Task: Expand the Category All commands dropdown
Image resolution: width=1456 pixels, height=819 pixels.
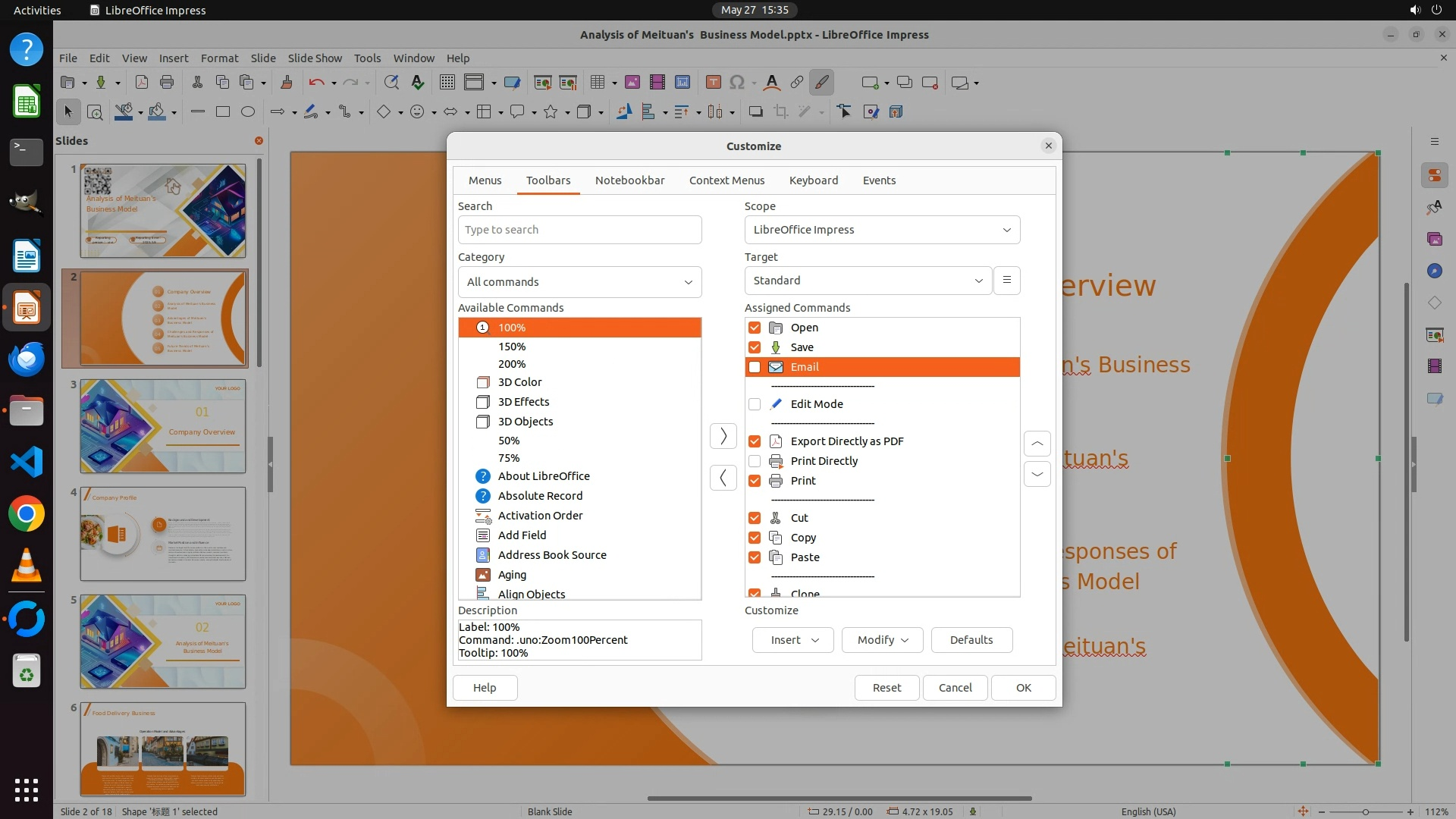Action: [579, 282]
